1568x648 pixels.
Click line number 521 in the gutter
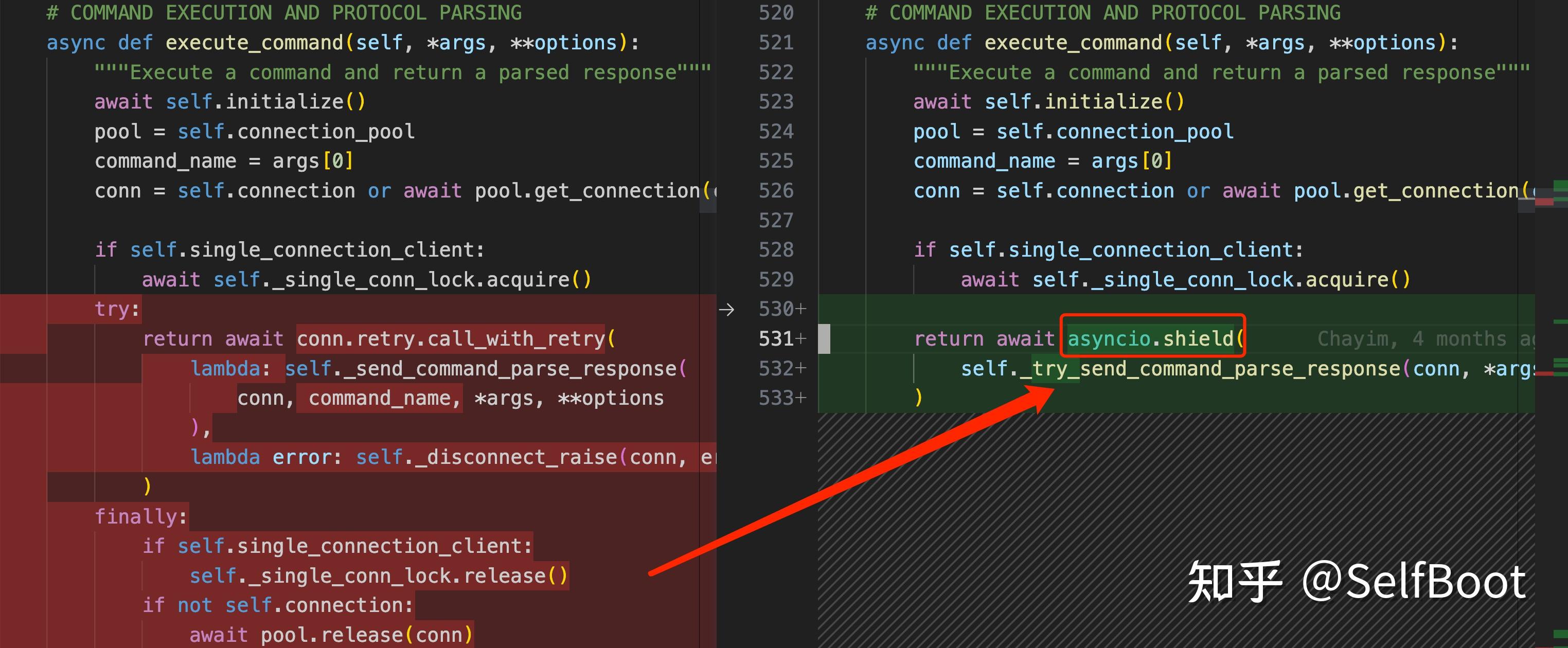[776, 43]
